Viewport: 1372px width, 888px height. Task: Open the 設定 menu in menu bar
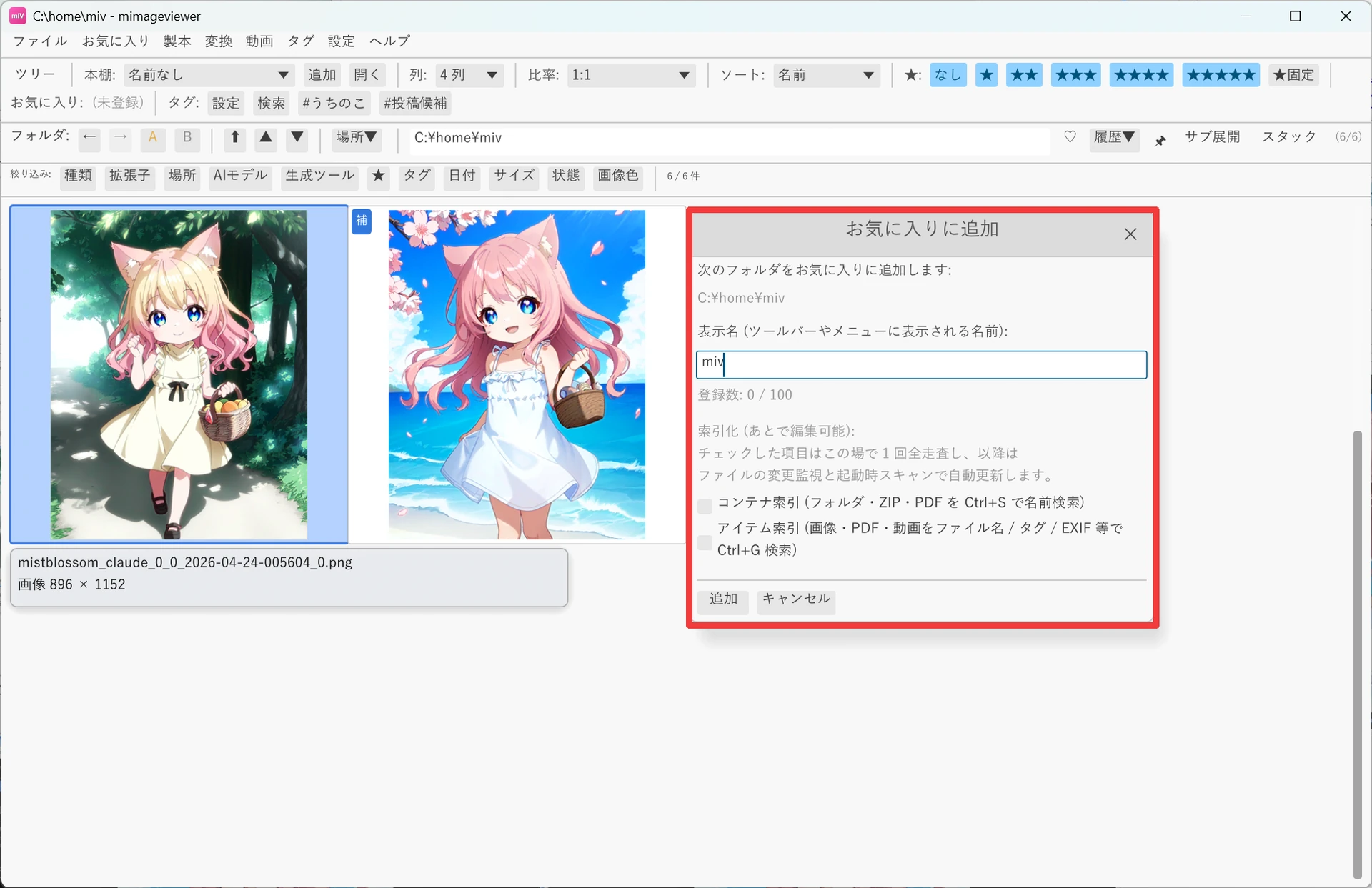click(x=342, y=41)
